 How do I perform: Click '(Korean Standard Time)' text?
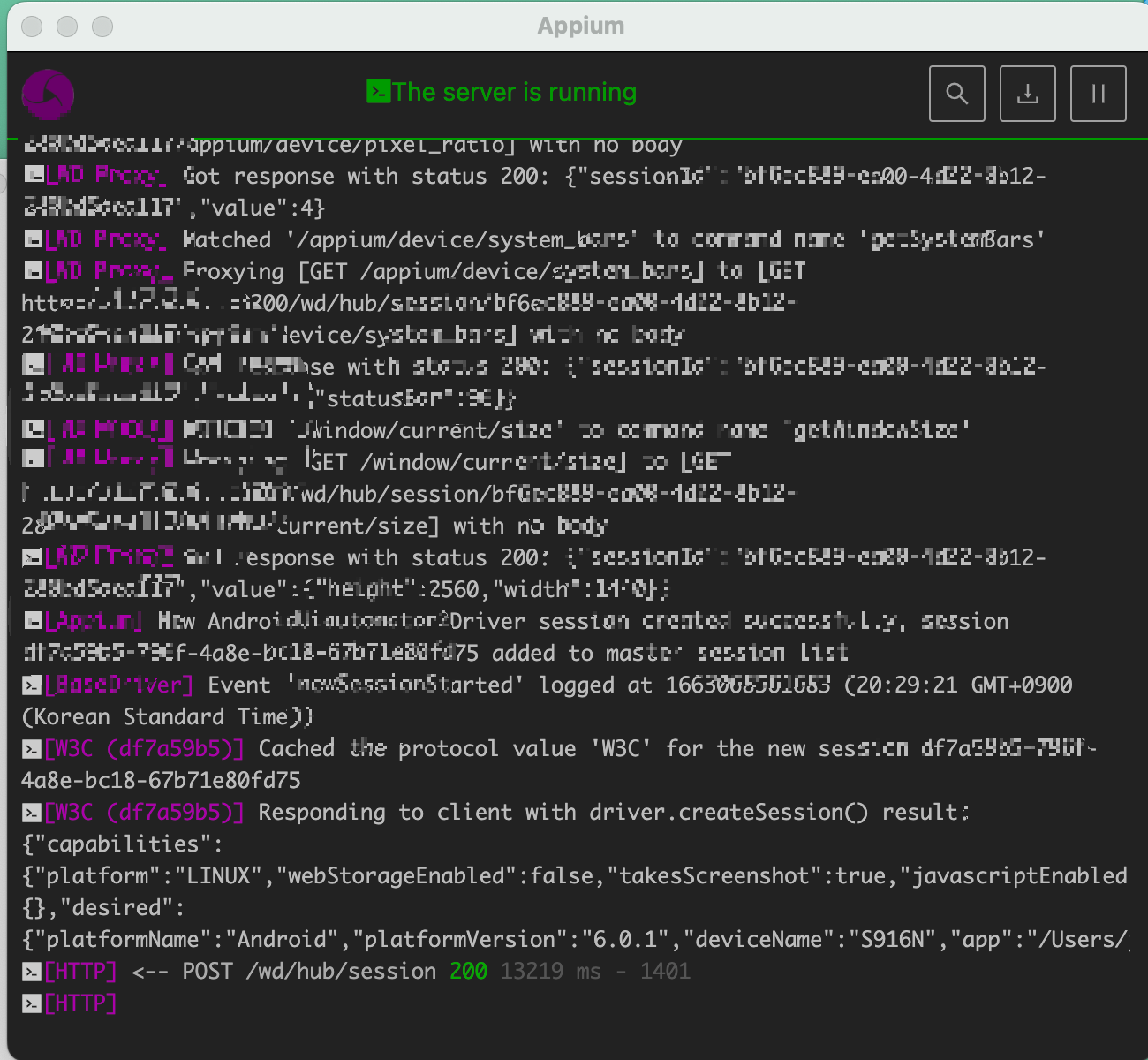pyautogui.click(x=167, y=717)
